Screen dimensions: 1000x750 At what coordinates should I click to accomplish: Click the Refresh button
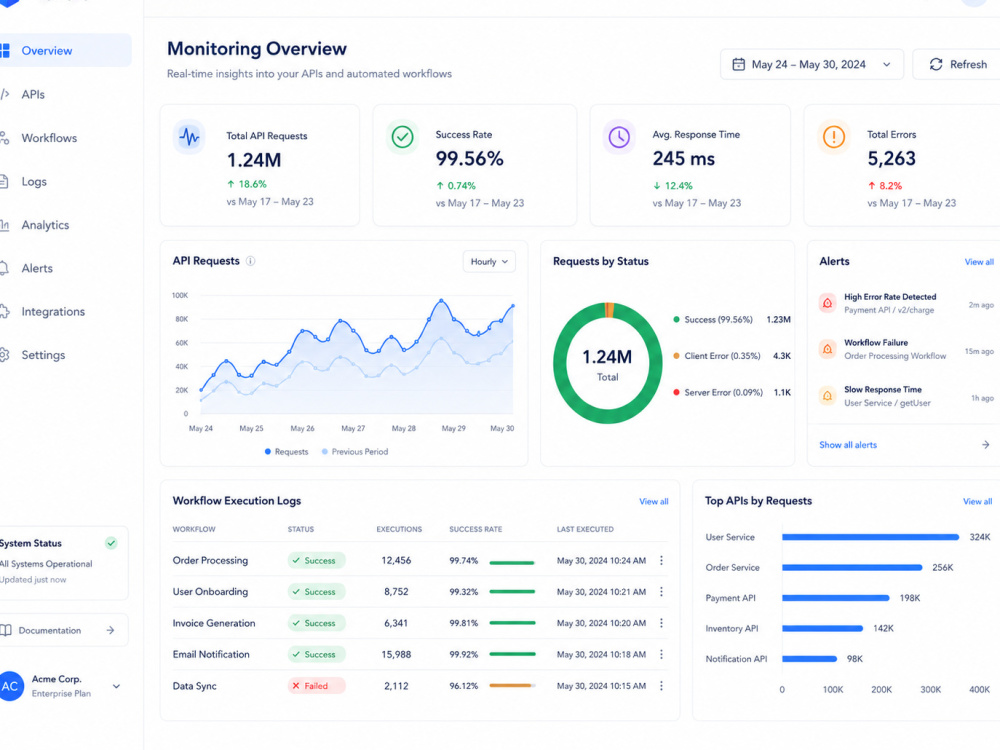pyautogui.click(x=957, y=64)
